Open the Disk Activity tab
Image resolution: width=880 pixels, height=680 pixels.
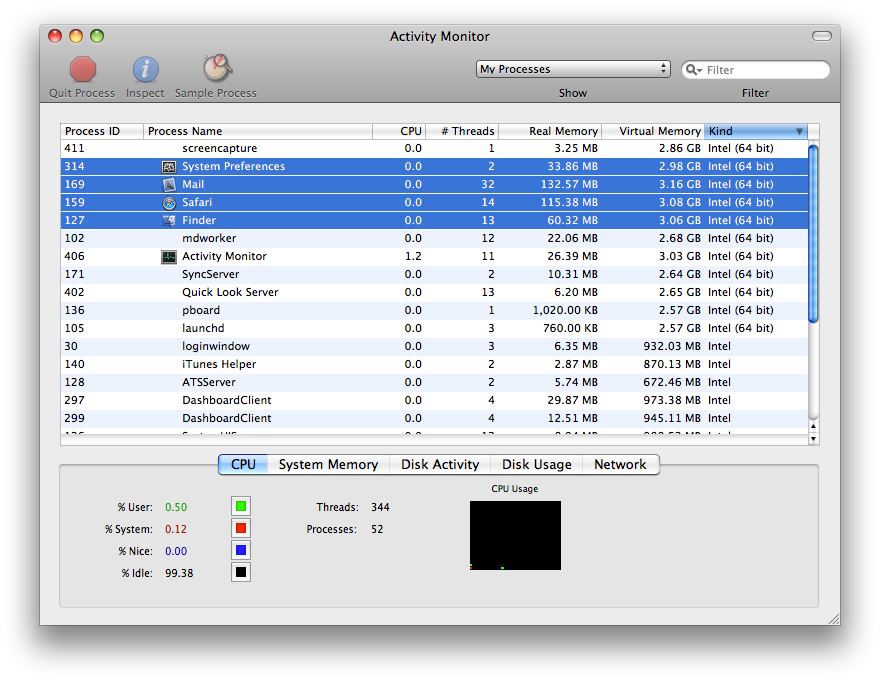tap(440, 465)
